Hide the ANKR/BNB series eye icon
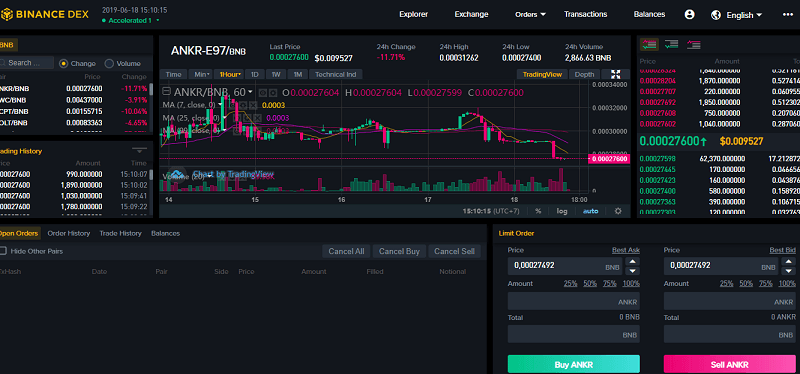Screen dimensions: 800x374 pos(263,93)
